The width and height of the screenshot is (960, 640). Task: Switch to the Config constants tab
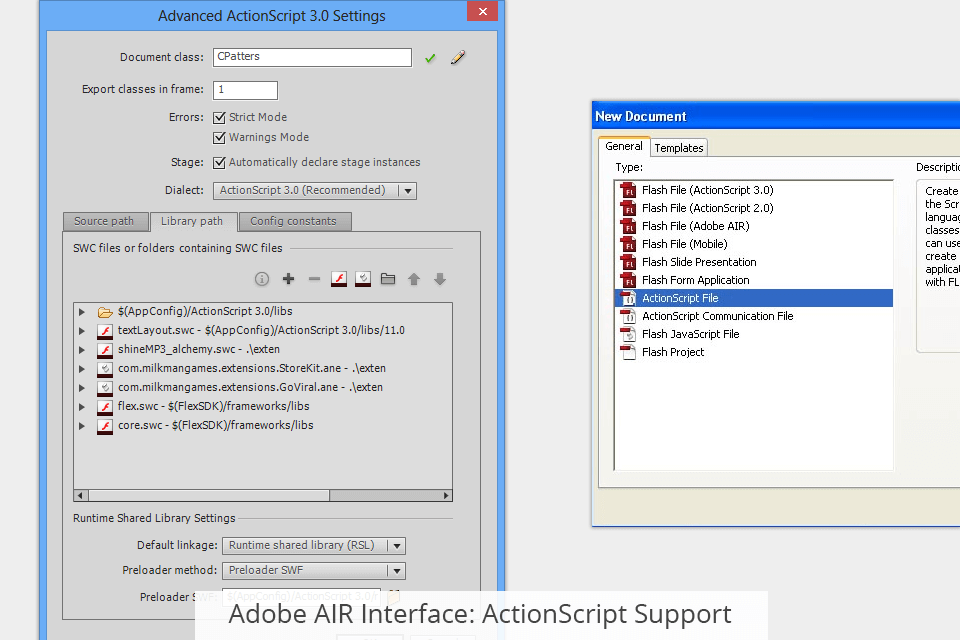click(294, 222)
